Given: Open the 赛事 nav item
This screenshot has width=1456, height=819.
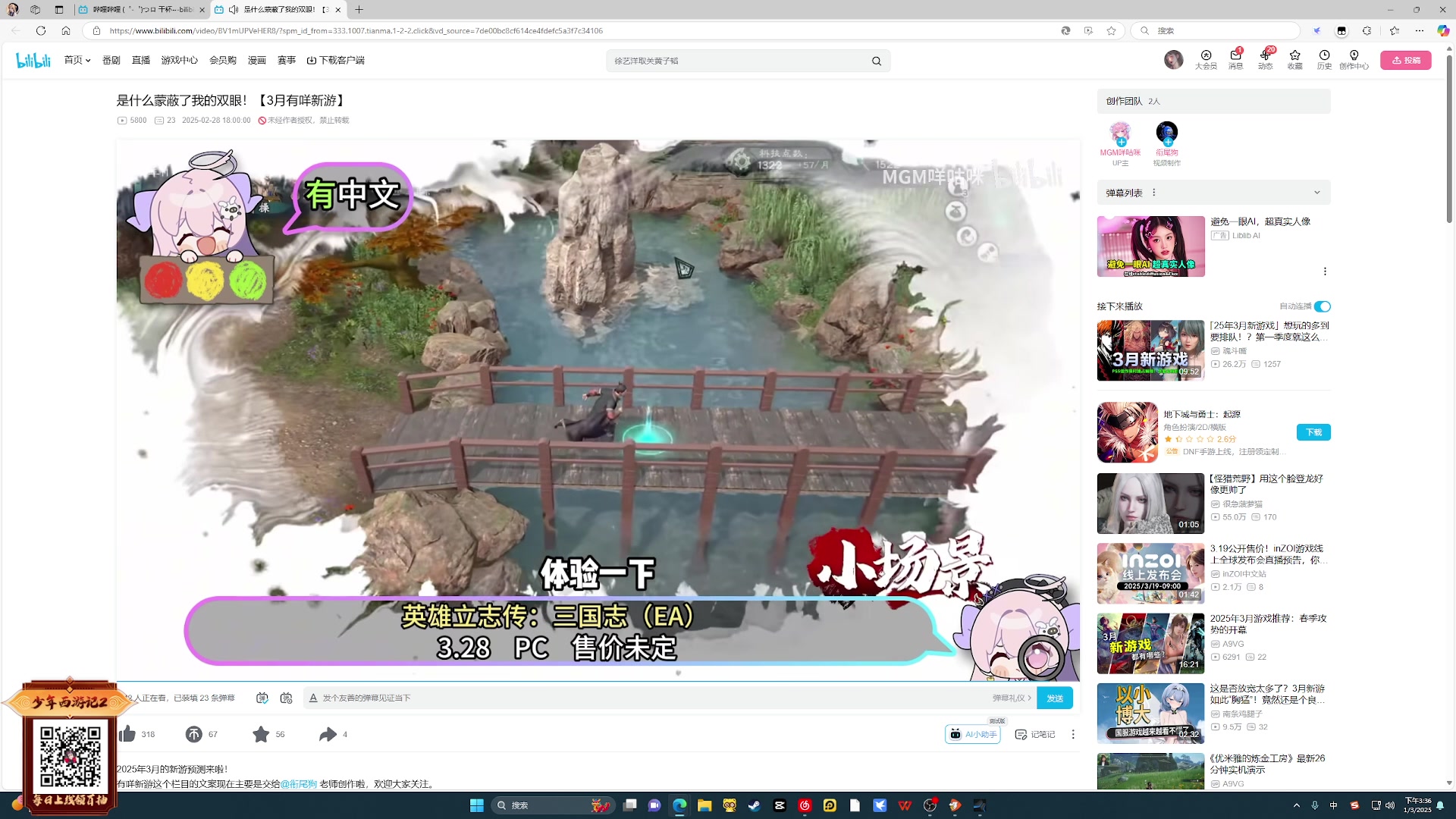Looking at the screenshot, I should 287,60.
